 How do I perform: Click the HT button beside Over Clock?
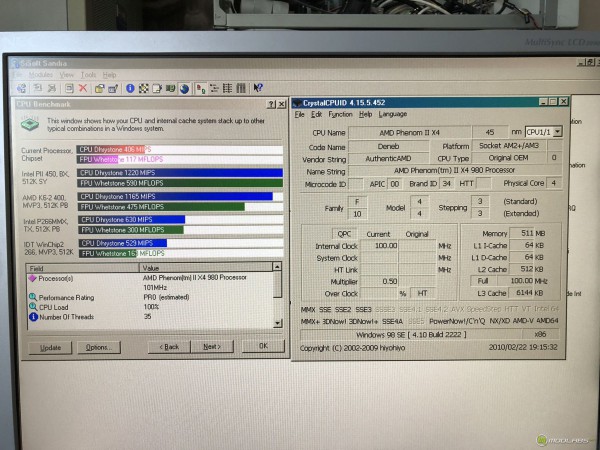click(422, 293)
